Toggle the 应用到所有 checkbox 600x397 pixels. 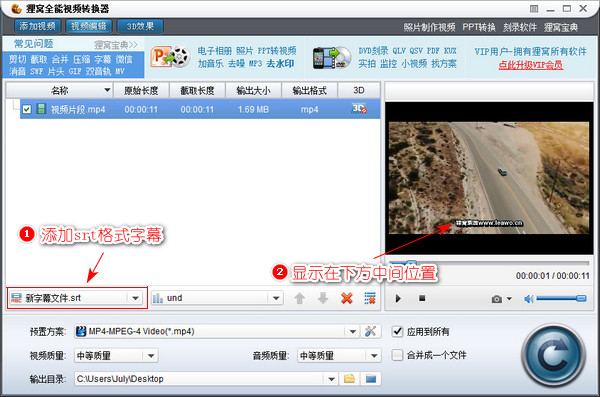[x=398, y=331]
